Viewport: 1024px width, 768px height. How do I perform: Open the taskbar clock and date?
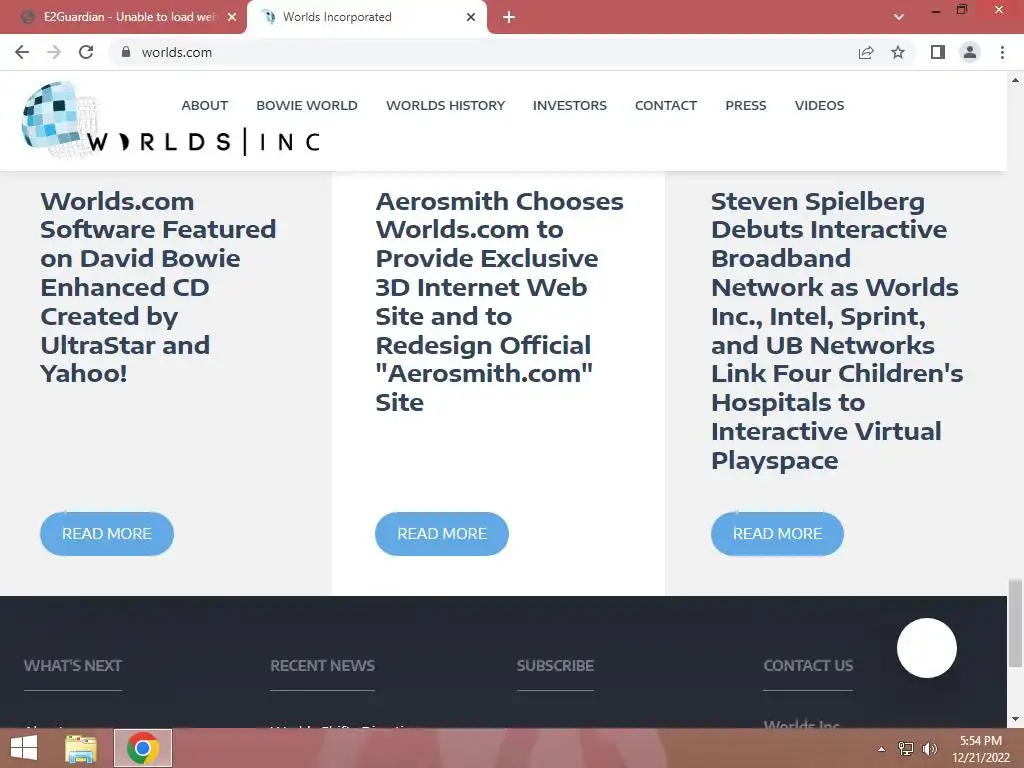981,748
